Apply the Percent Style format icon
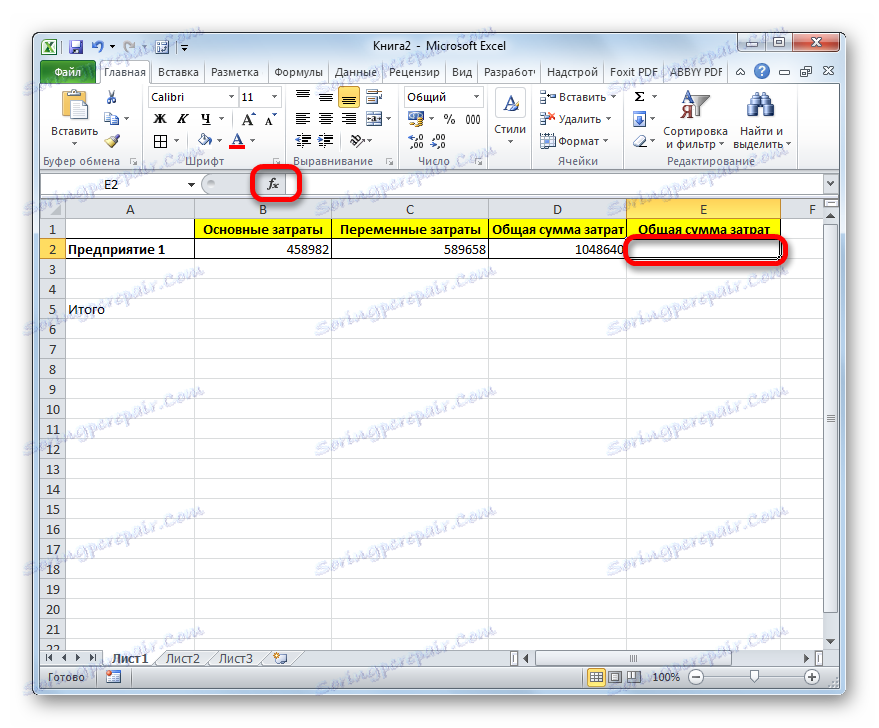This screenshot has width=879, height=728. (x=448, y=118)
